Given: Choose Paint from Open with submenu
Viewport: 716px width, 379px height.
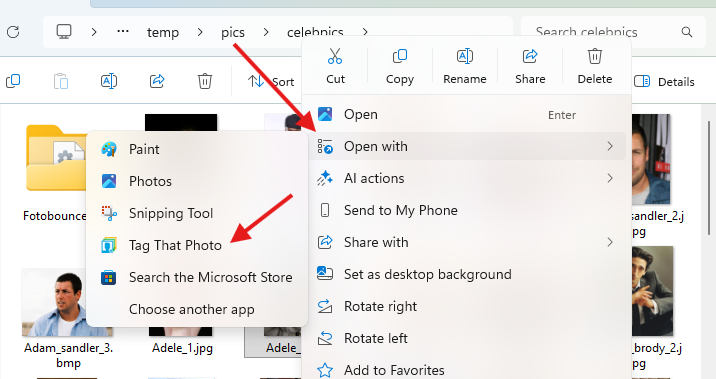Looking at the screenshot, I should pos(197,149).
